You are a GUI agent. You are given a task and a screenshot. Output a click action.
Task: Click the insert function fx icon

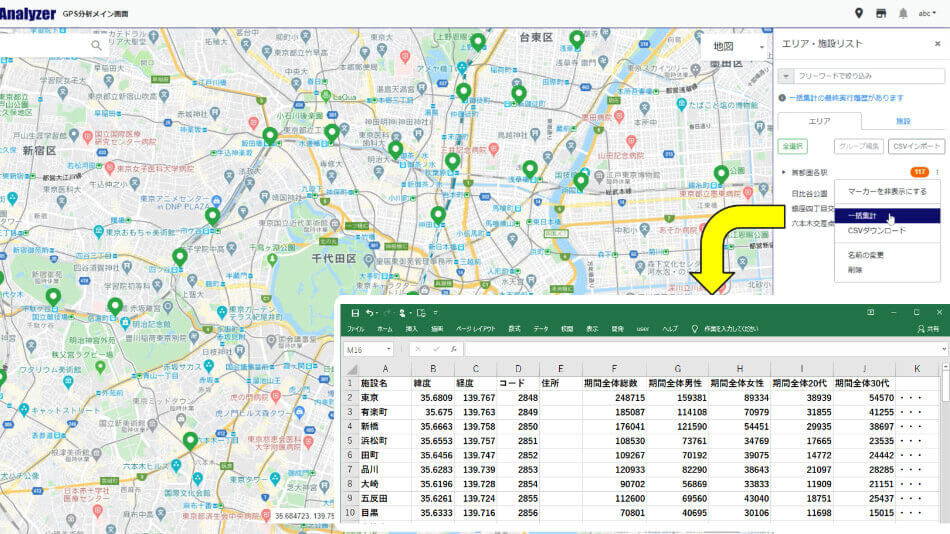[x=453, y=349]
